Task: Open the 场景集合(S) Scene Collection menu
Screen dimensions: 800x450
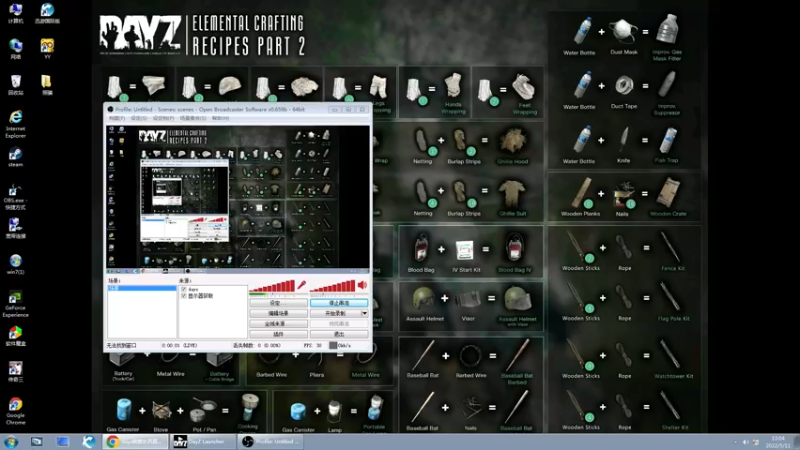Action: [x=193, y=118]
